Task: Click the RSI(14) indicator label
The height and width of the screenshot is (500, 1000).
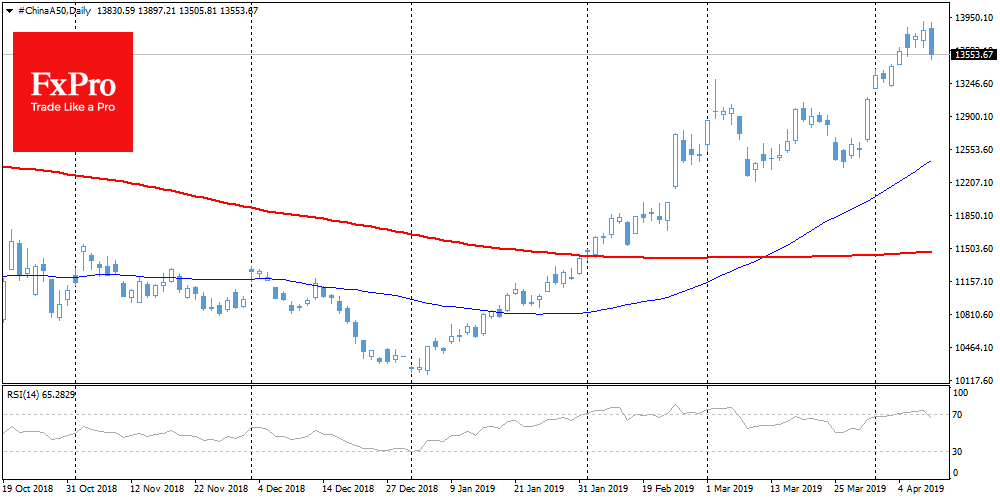Action: pyautogui.click(x=40, y=395)
